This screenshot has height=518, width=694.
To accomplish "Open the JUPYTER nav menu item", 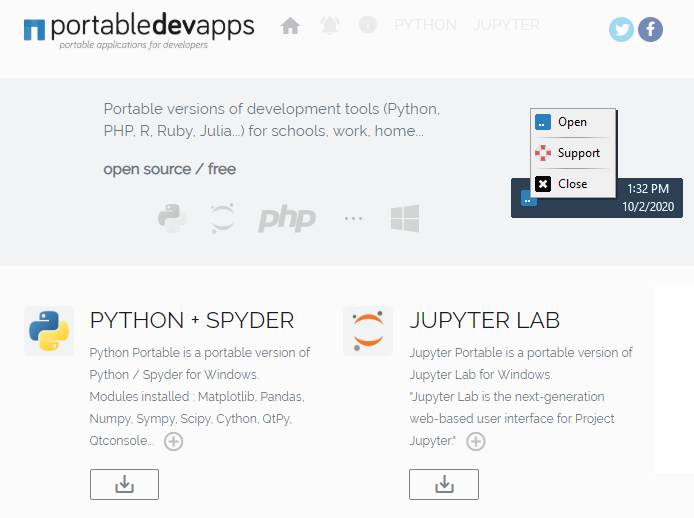I will click(506, 25).
